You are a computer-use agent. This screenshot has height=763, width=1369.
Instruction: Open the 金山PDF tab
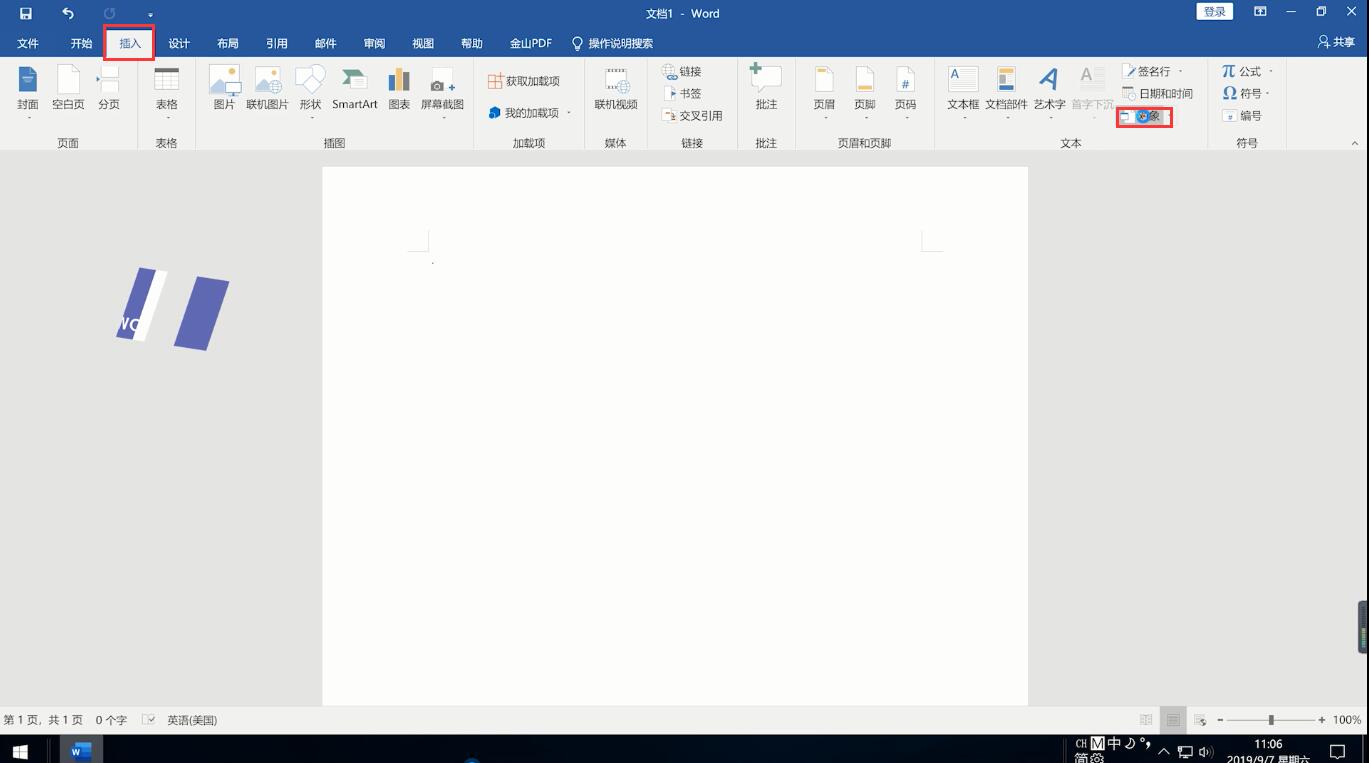click(x=531, y=43)
